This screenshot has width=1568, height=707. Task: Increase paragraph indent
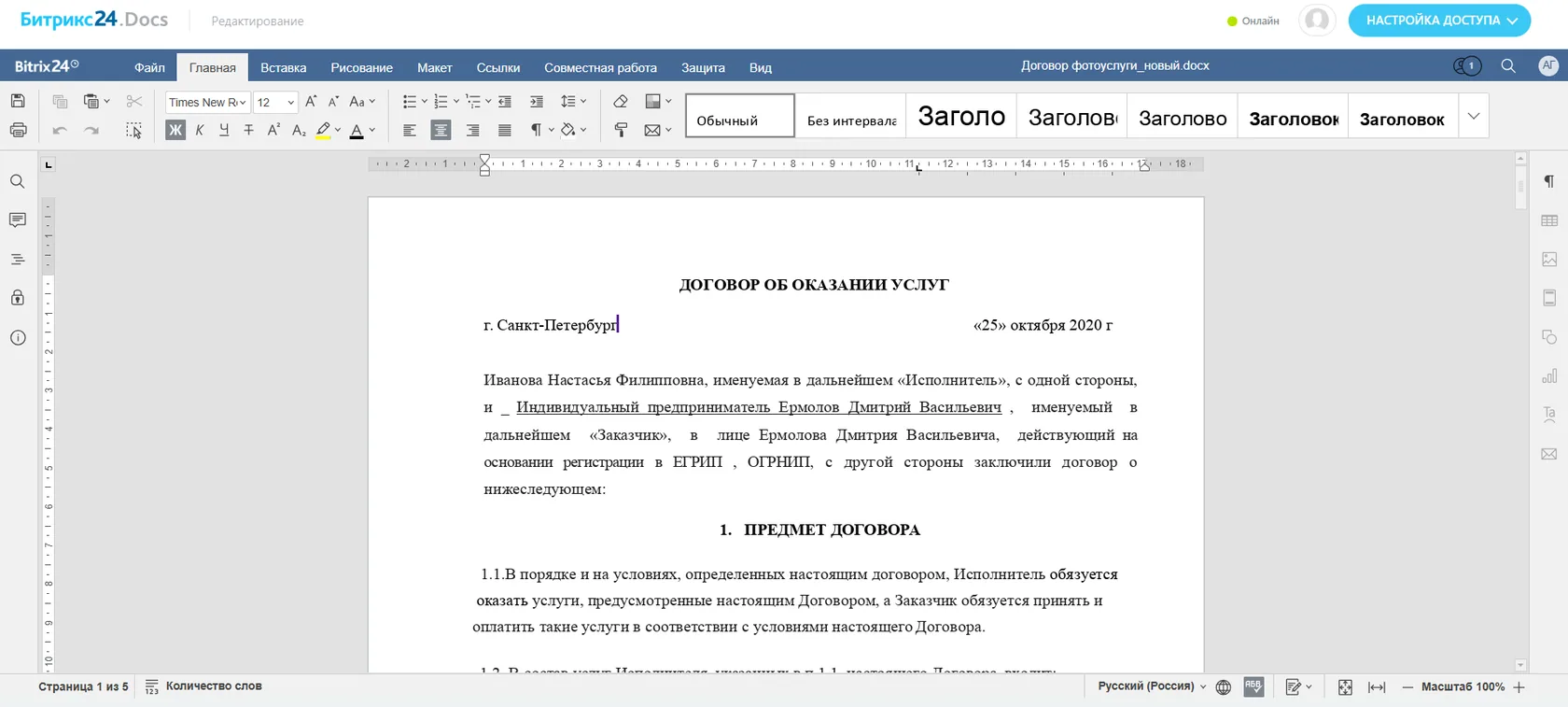pyautogui.click(x=537, y=101)
